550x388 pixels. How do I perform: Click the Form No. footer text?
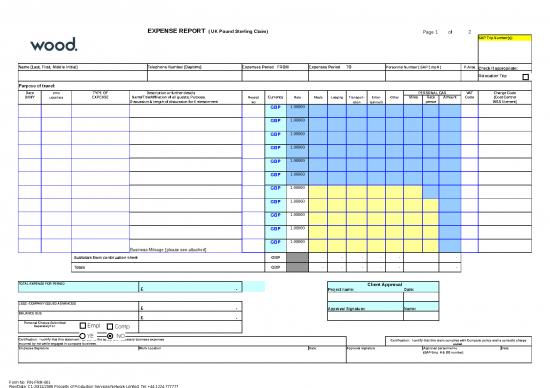[30, 382]
